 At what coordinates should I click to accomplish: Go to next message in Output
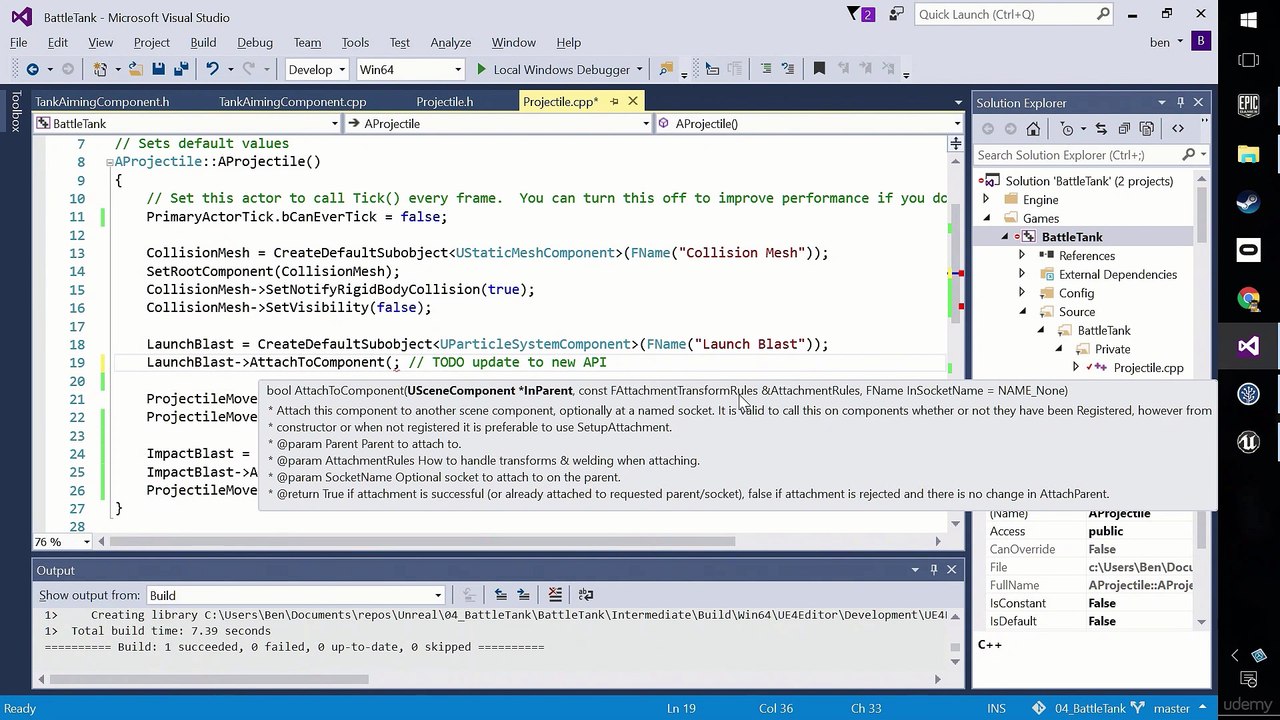coord(523,595)
